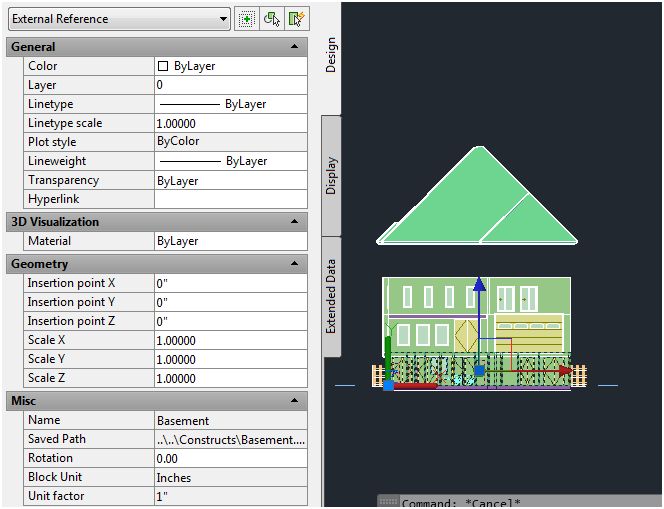Image resolution: width=664 pixels, height=509 pixels.
Task: Click the Scale Z label
Action: (x=46, y=378)
